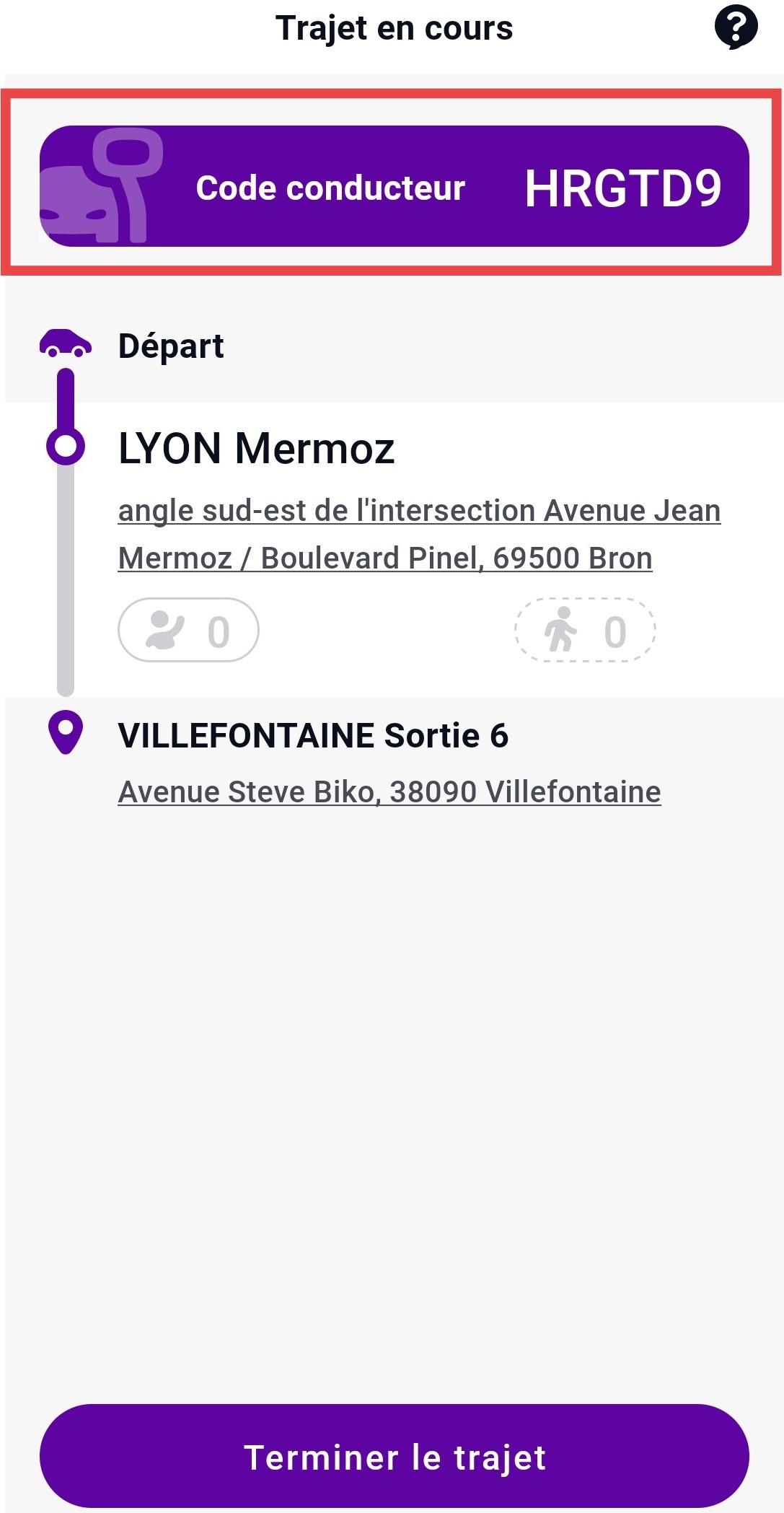The height and width of the screenshot is (1513, 784).
Task: Click the purple car icon beside Départ
Action: click(x=65, y=343)
